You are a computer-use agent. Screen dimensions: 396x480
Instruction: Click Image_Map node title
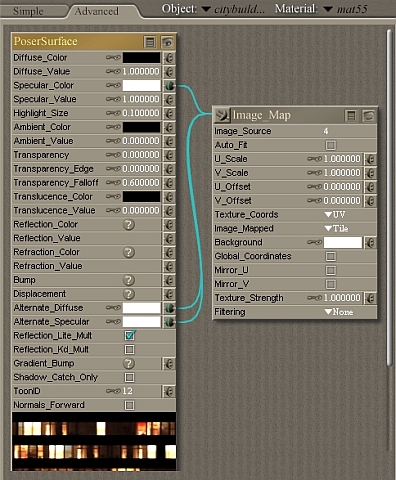262,115
